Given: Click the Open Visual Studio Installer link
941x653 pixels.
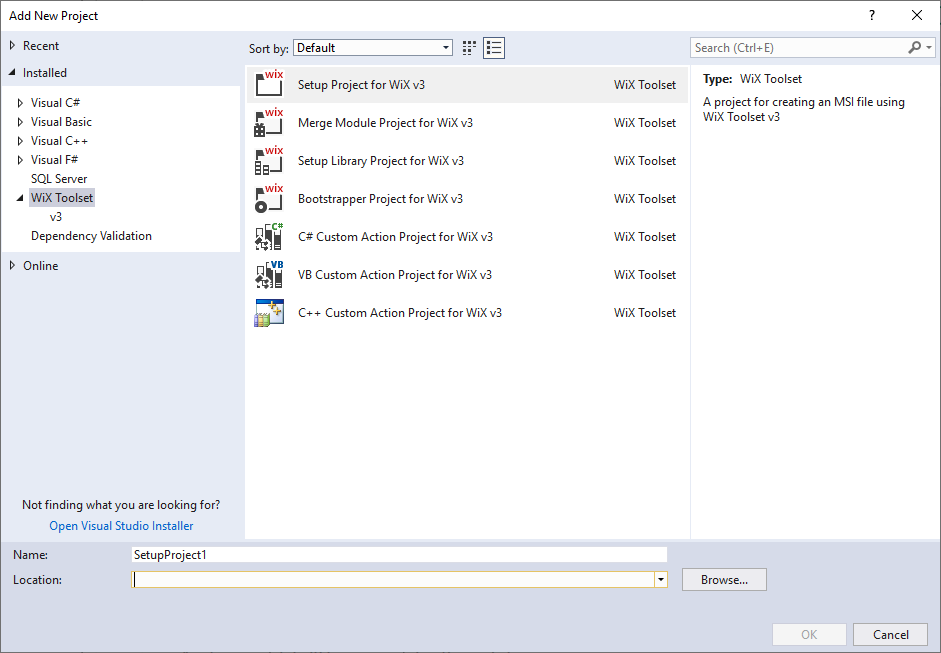Looking at the screenshot, I should pyautogui.click(x=121, y=525).
